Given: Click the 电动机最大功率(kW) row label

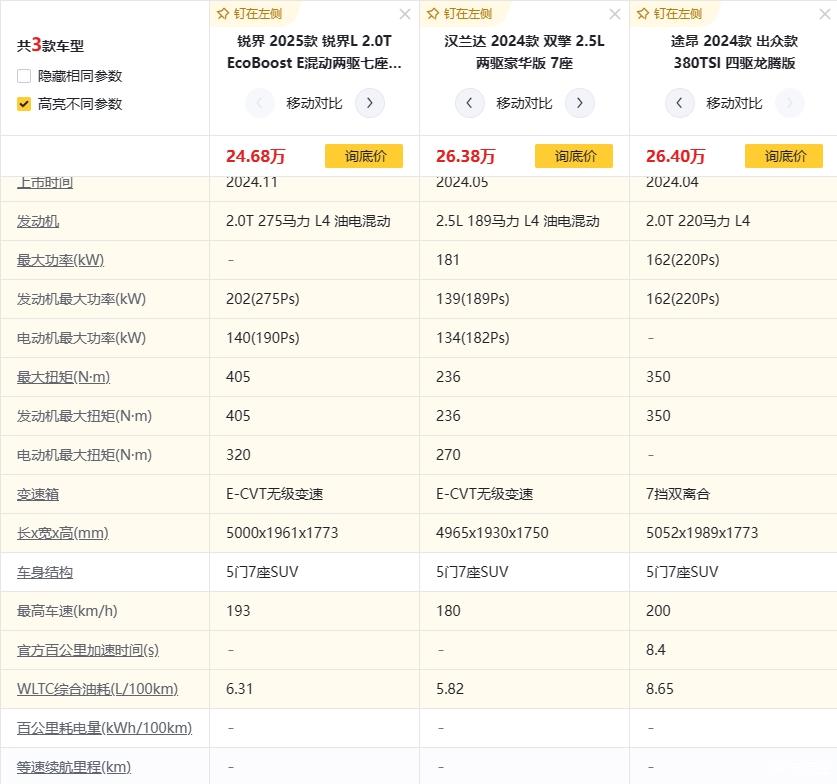Looking at the screenshot, I should (81, 338).
